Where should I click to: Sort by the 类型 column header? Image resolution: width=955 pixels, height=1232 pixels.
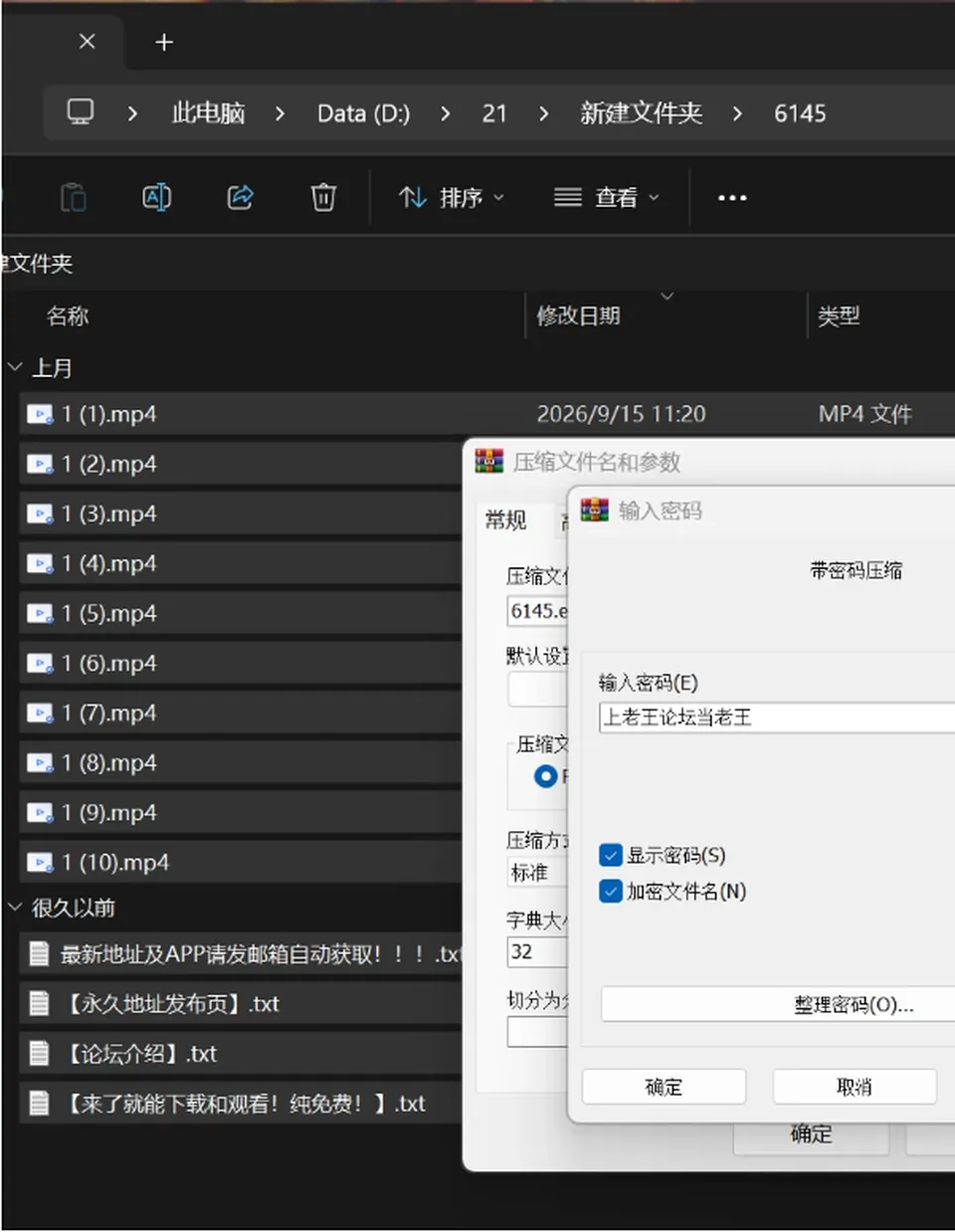pyautogui.click(x=839, y=315)
